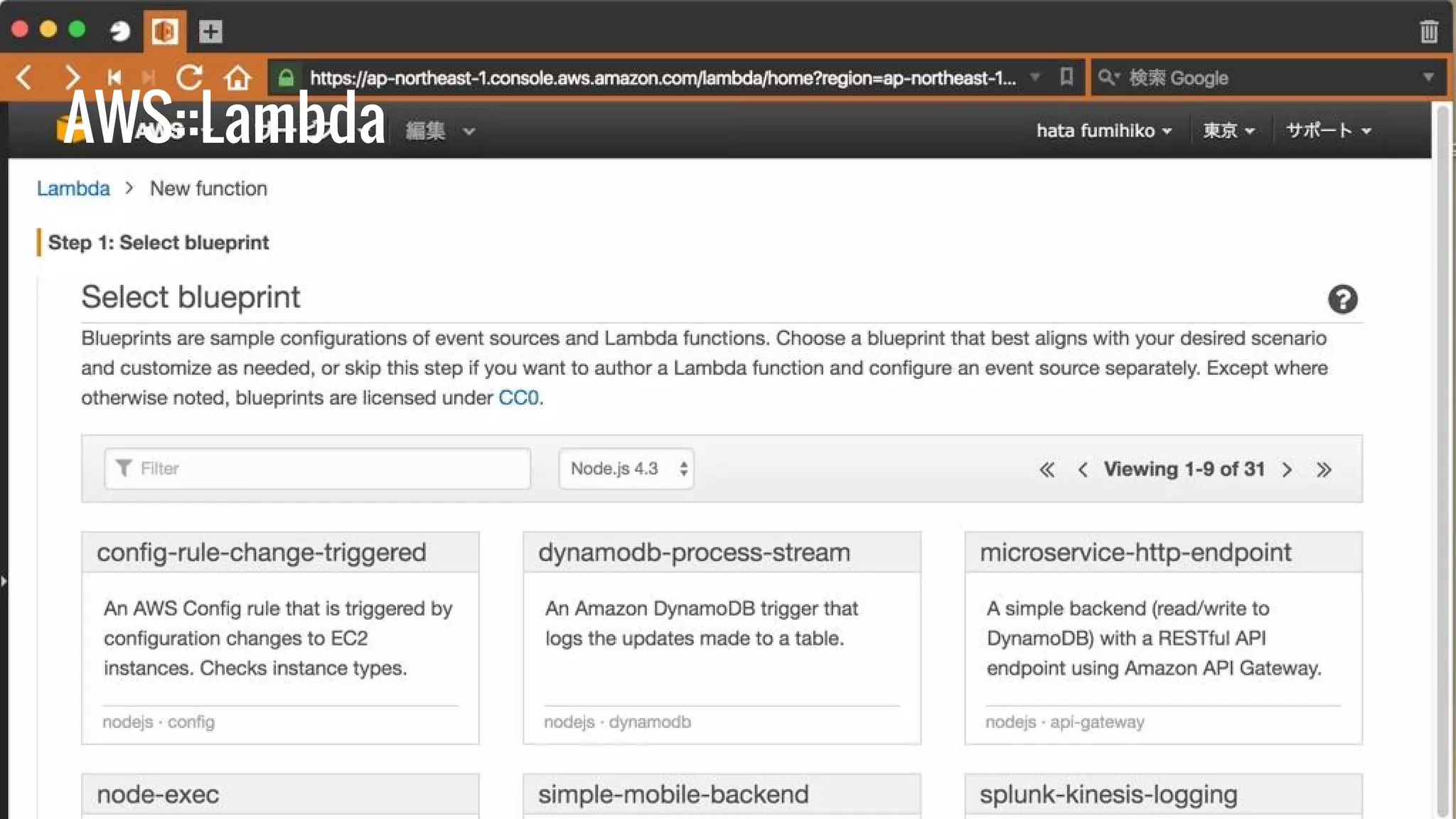Screen dimensions: 1456x819
Task: Open the CC0 license link
Action: tap(518, 397)
